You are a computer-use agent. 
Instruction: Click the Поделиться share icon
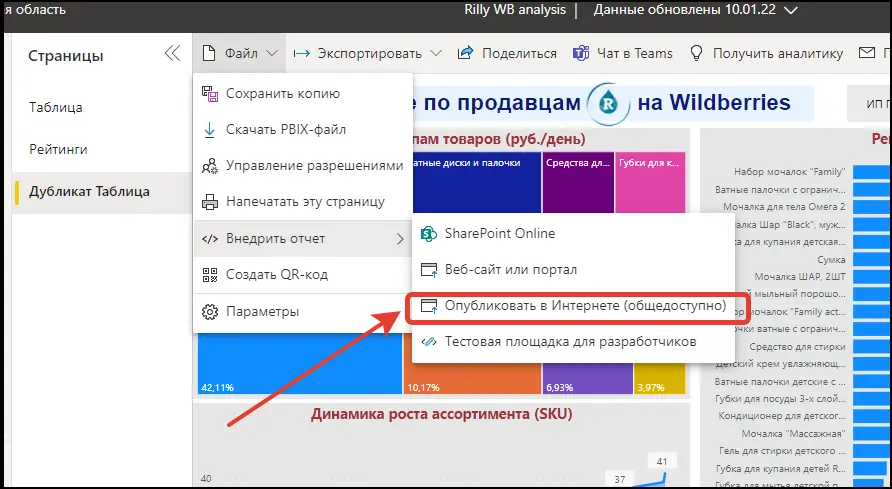tap(465, 53)
